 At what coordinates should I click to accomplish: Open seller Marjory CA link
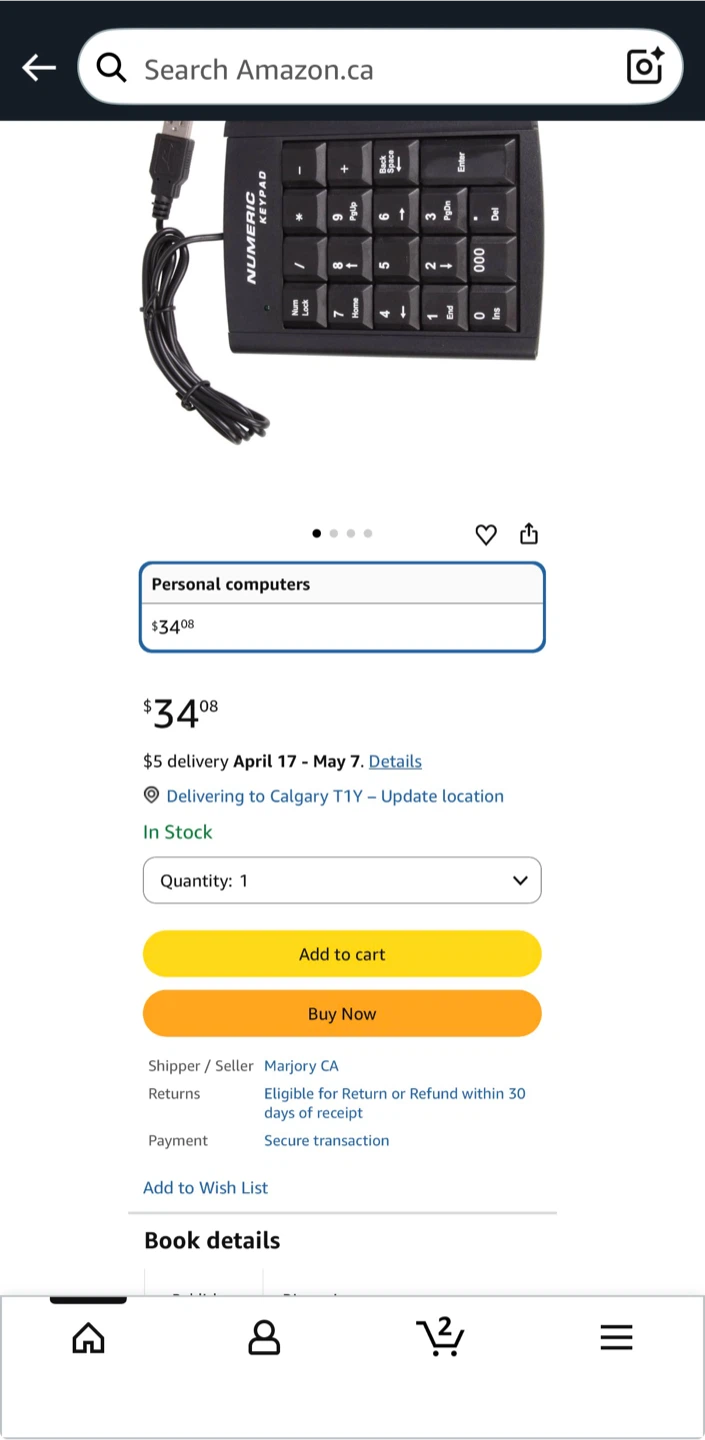[x=301, y=1066]
